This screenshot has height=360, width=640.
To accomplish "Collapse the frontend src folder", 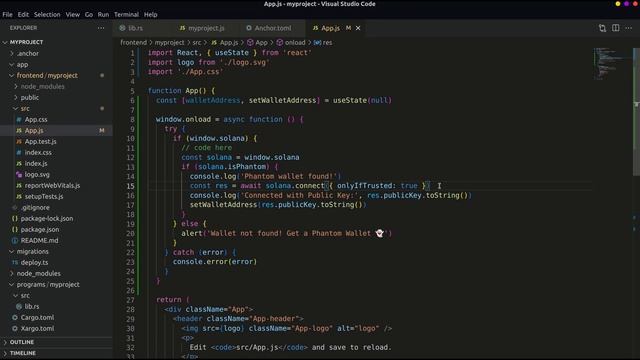I will point(25,109).
